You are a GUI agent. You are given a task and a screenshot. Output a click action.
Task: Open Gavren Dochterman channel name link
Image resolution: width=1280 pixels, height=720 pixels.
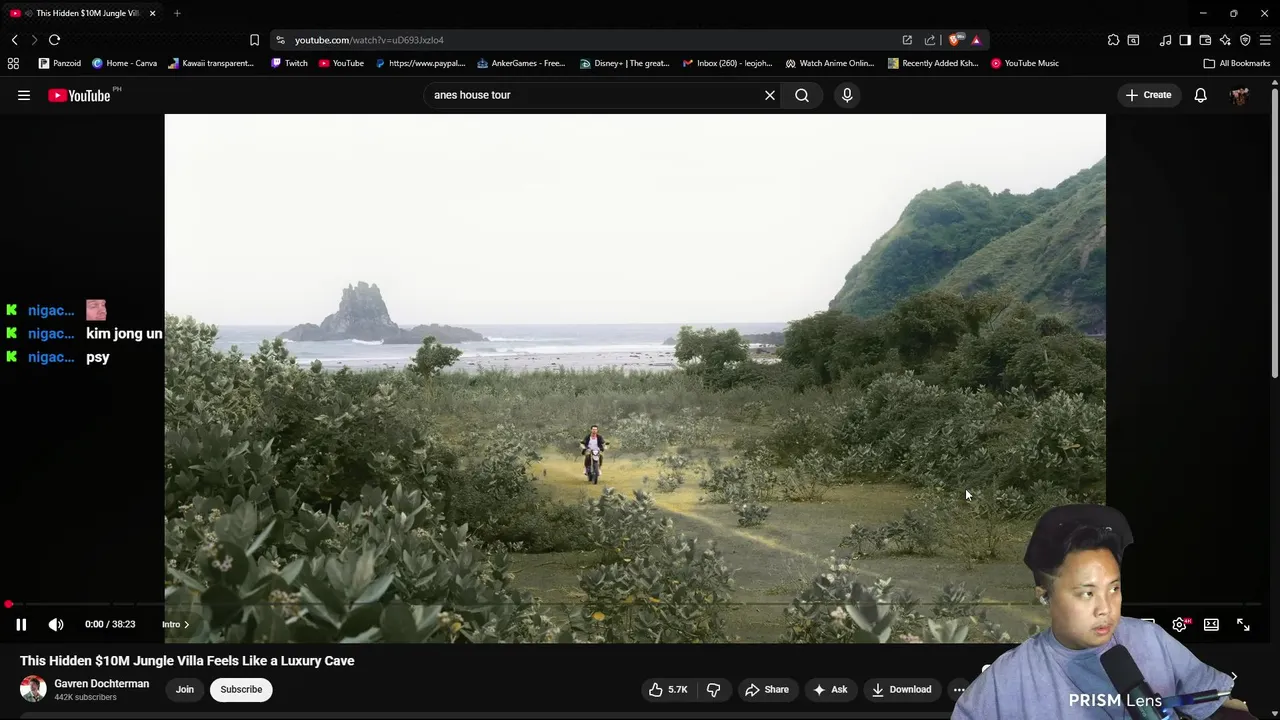tap(101, 684)
